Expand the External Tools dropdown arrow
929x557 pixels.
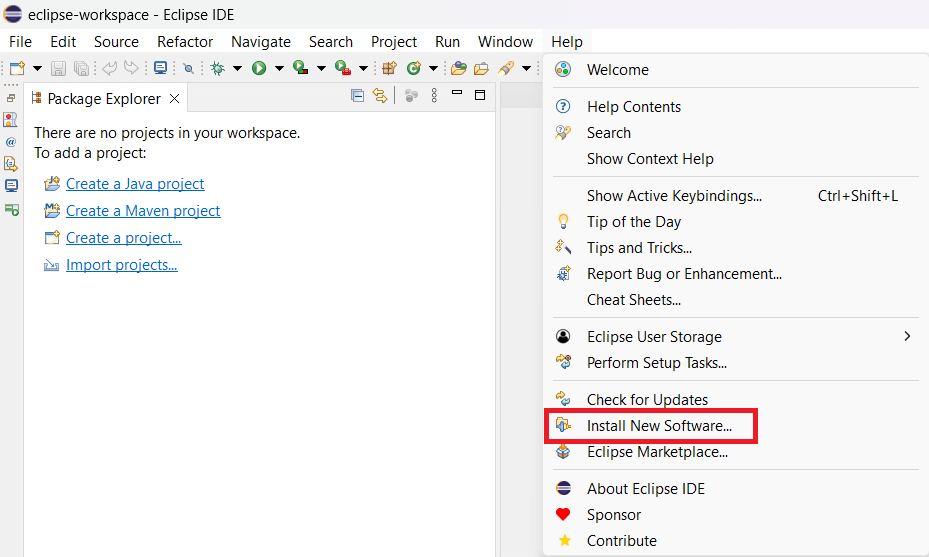click(x=364, y=69)
